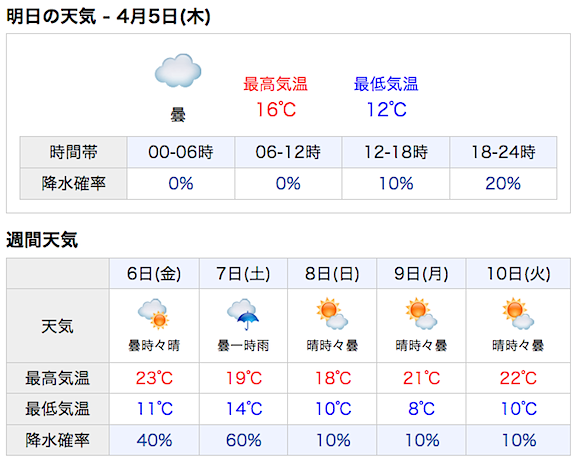The width and height of the screenshot is (576, 460).
Task: Click the weather icon for 10日(火)
Action: pyautogui.click(x=518, y=314)
